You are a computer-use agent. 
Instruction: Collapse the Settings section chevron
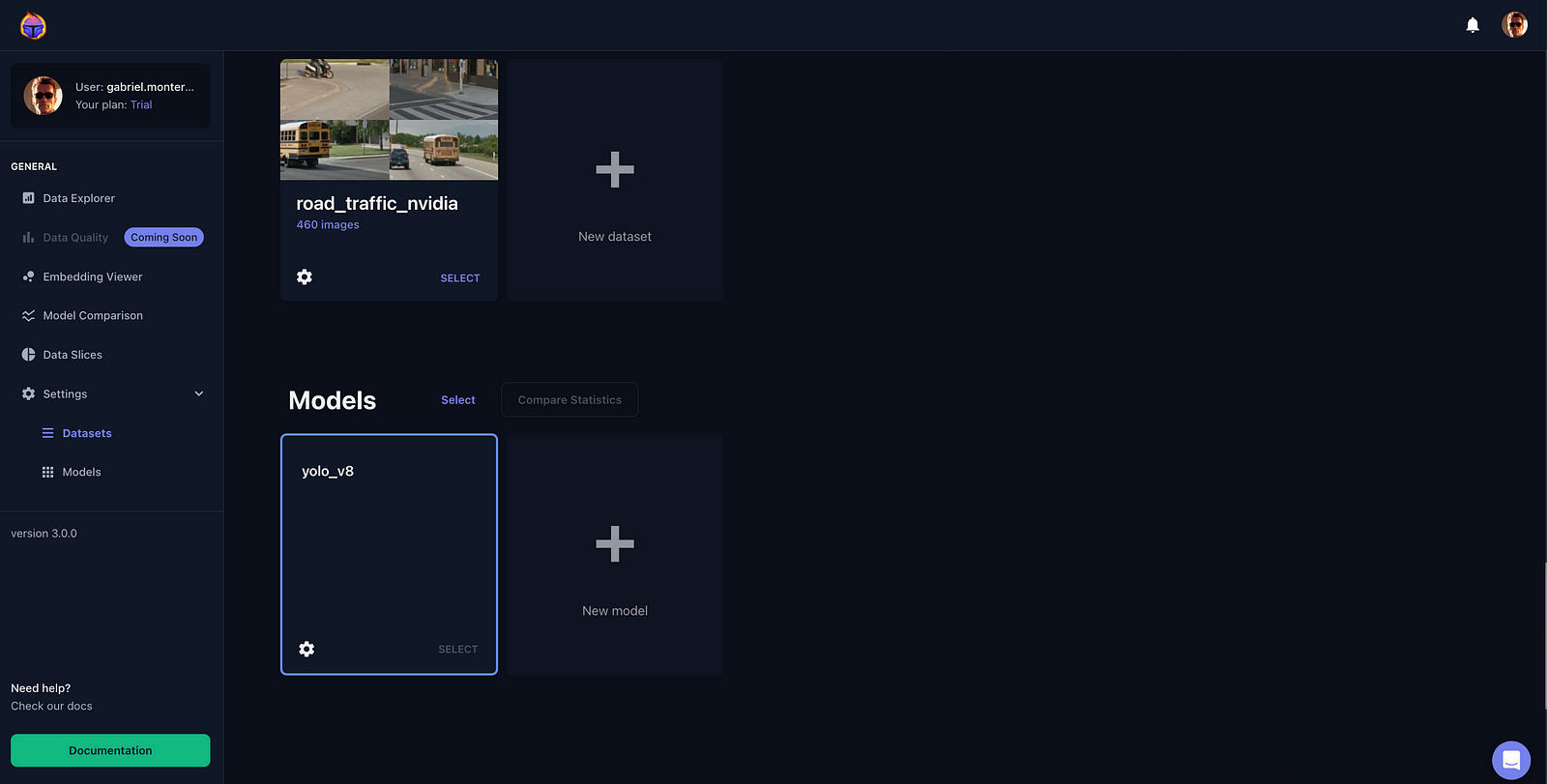[199, 393]
